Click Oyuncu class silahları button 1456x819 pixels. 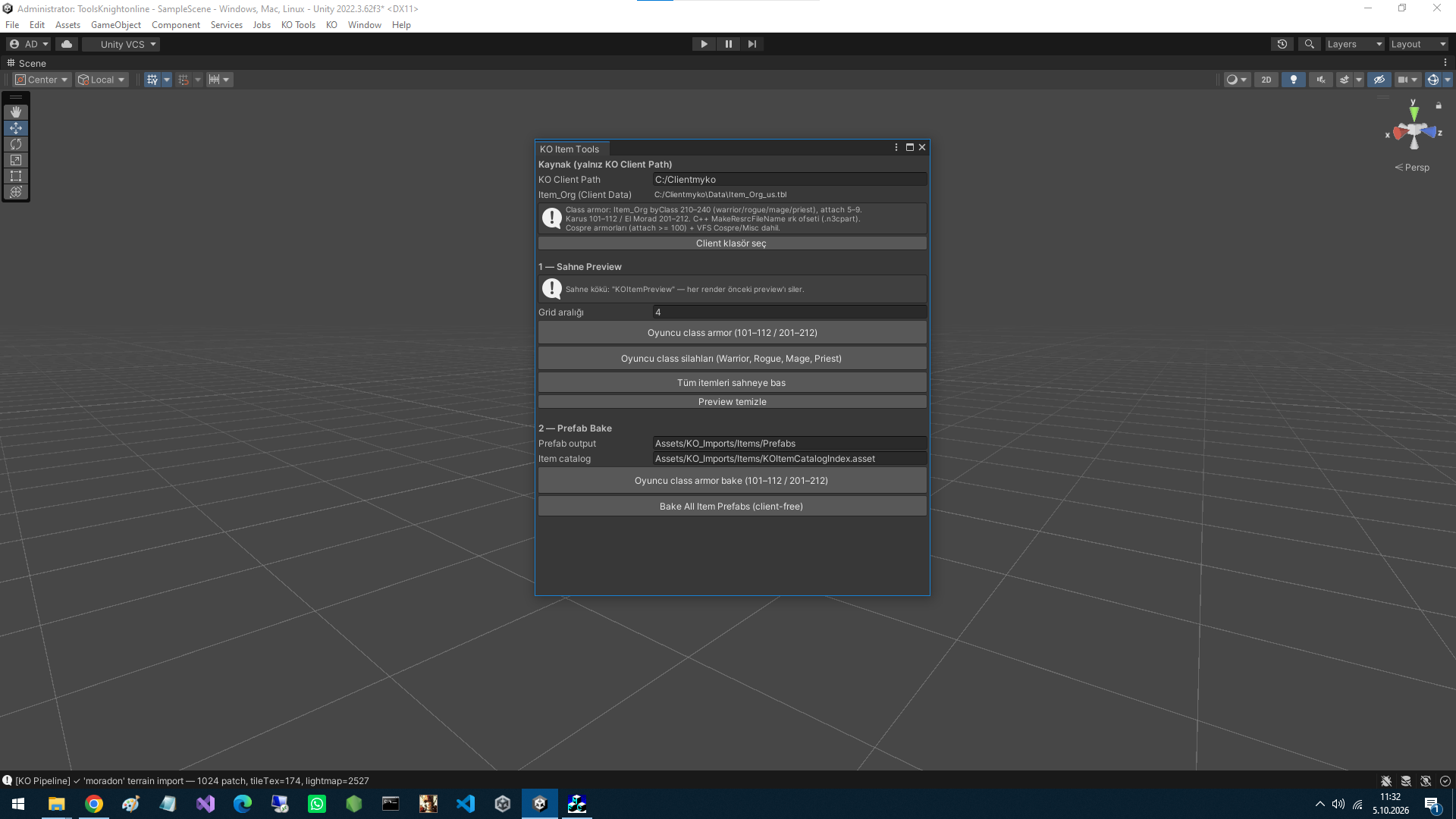(x=732, y=359)
